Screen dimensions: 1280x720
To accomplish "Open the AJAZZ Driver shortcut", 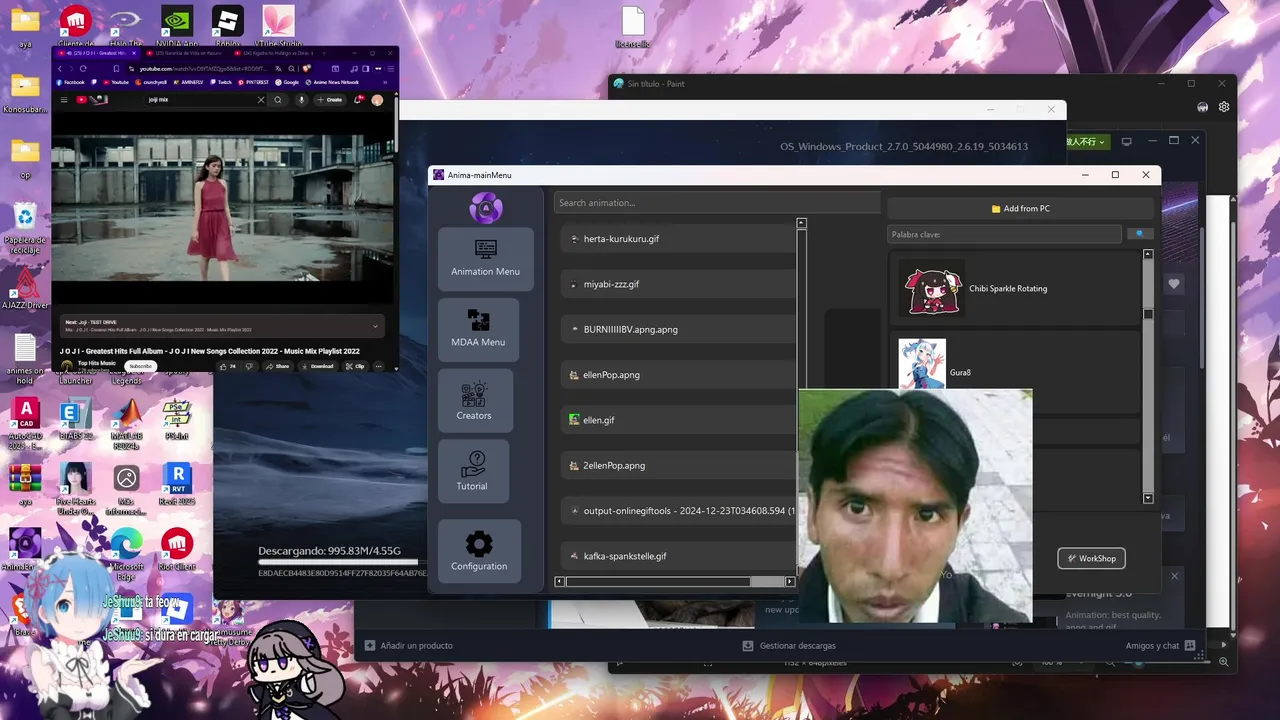I will pos(25,288).
